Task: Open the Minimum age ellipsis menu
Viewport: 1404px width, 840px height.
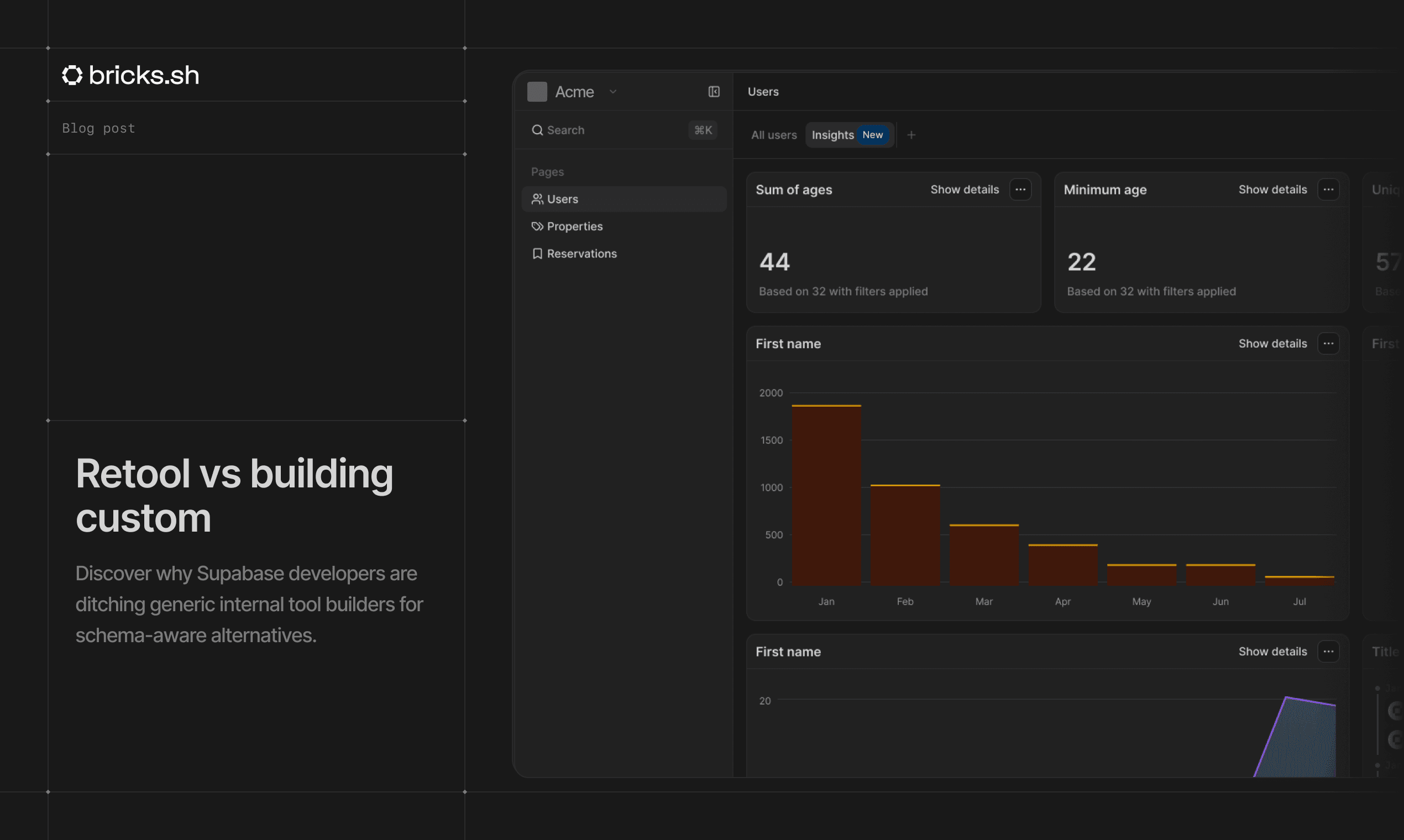Action: (1329, 190)
